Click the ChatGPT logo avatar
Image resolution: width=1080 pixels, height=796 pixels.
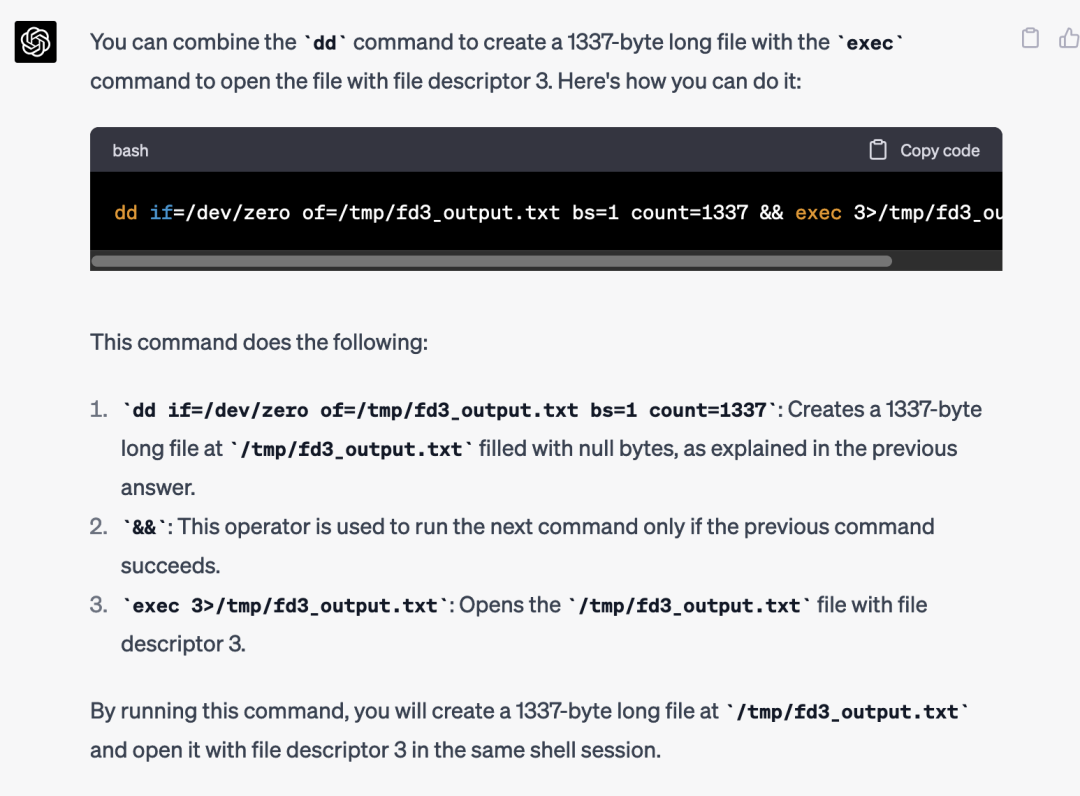point(36,42)
